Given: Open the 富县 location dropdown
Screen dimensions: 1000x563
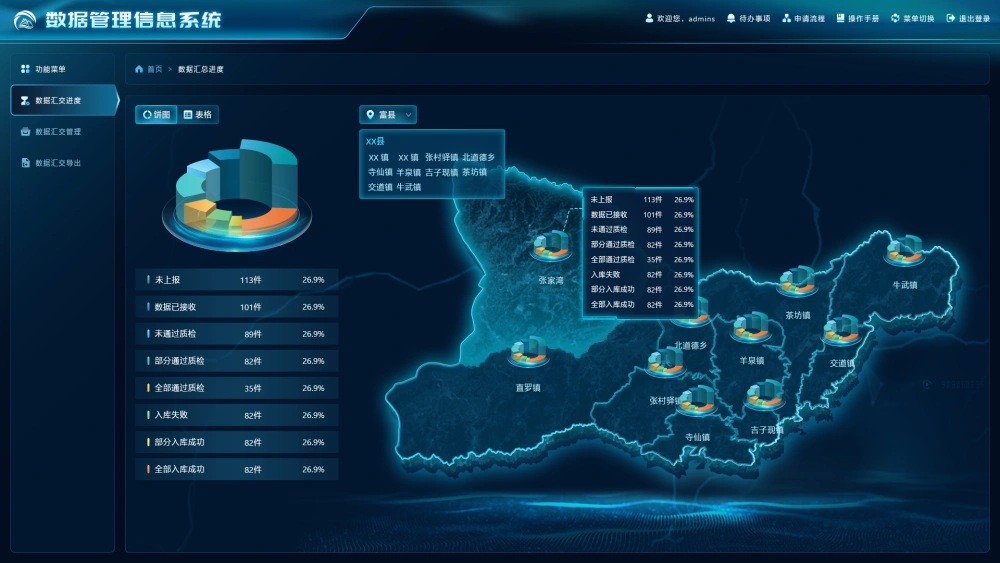Looking at the screenshot, I should click(388, 115).
